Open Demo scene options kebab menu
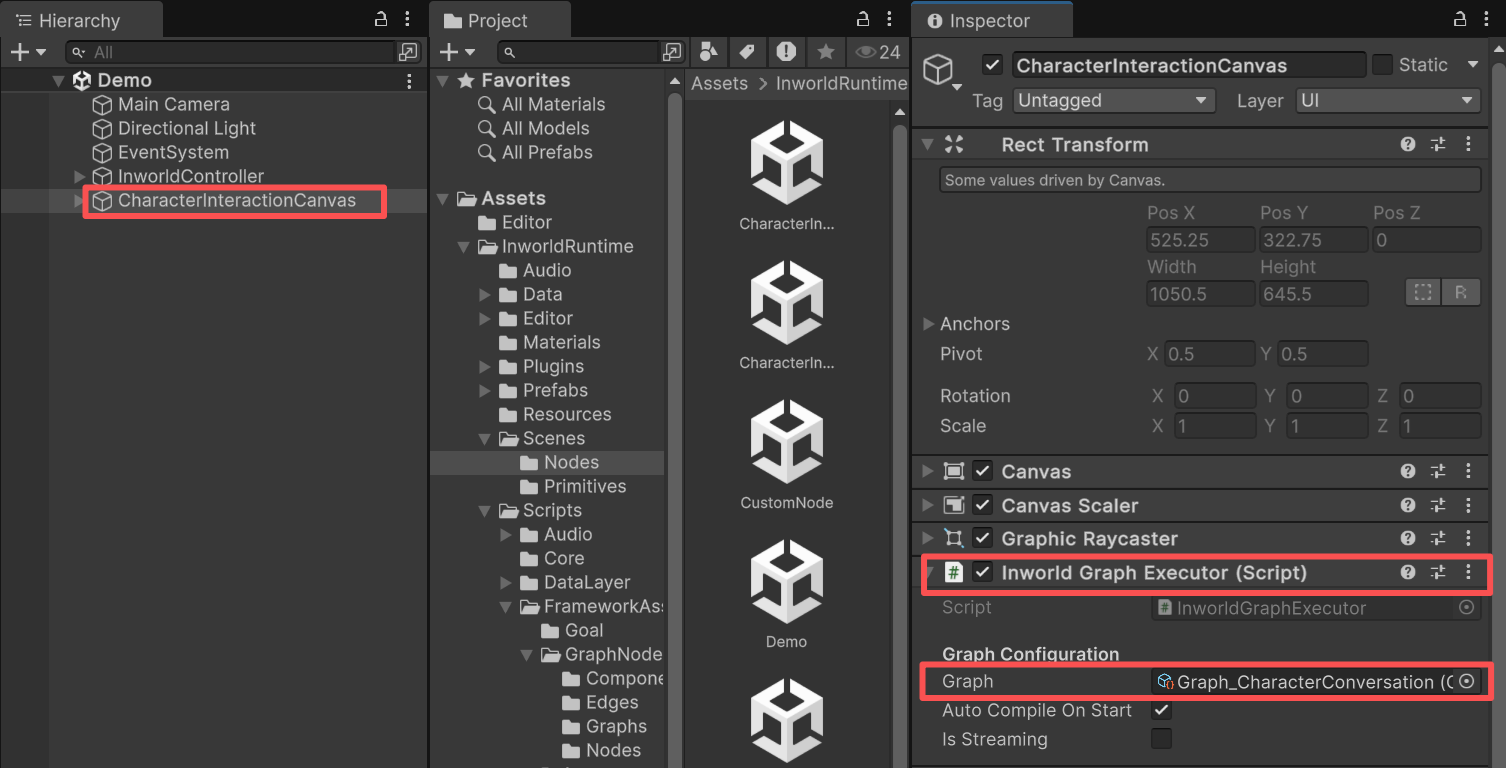 pos(409,81)
